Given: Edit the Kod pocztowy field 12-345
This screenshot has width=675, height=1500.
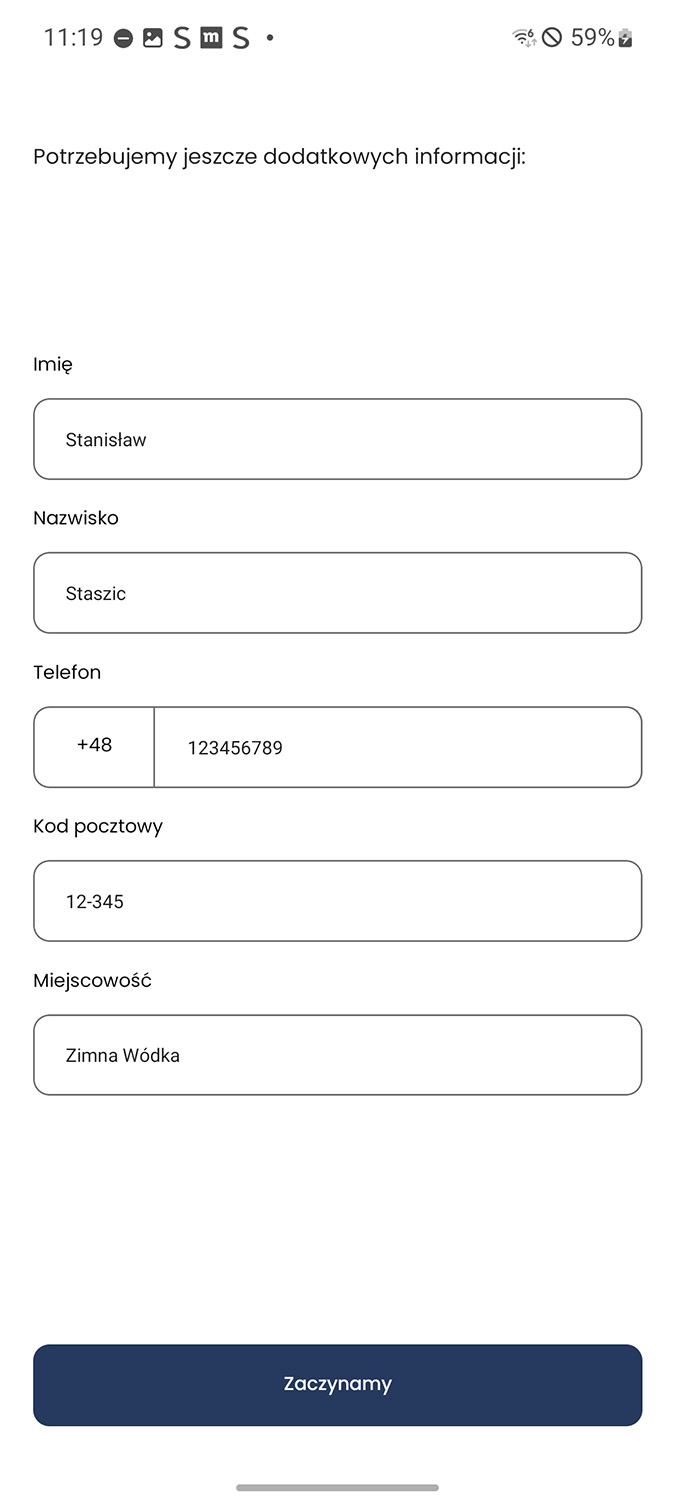Looking at the screenshot, I should pyautogui.click(x=337, y=901).
